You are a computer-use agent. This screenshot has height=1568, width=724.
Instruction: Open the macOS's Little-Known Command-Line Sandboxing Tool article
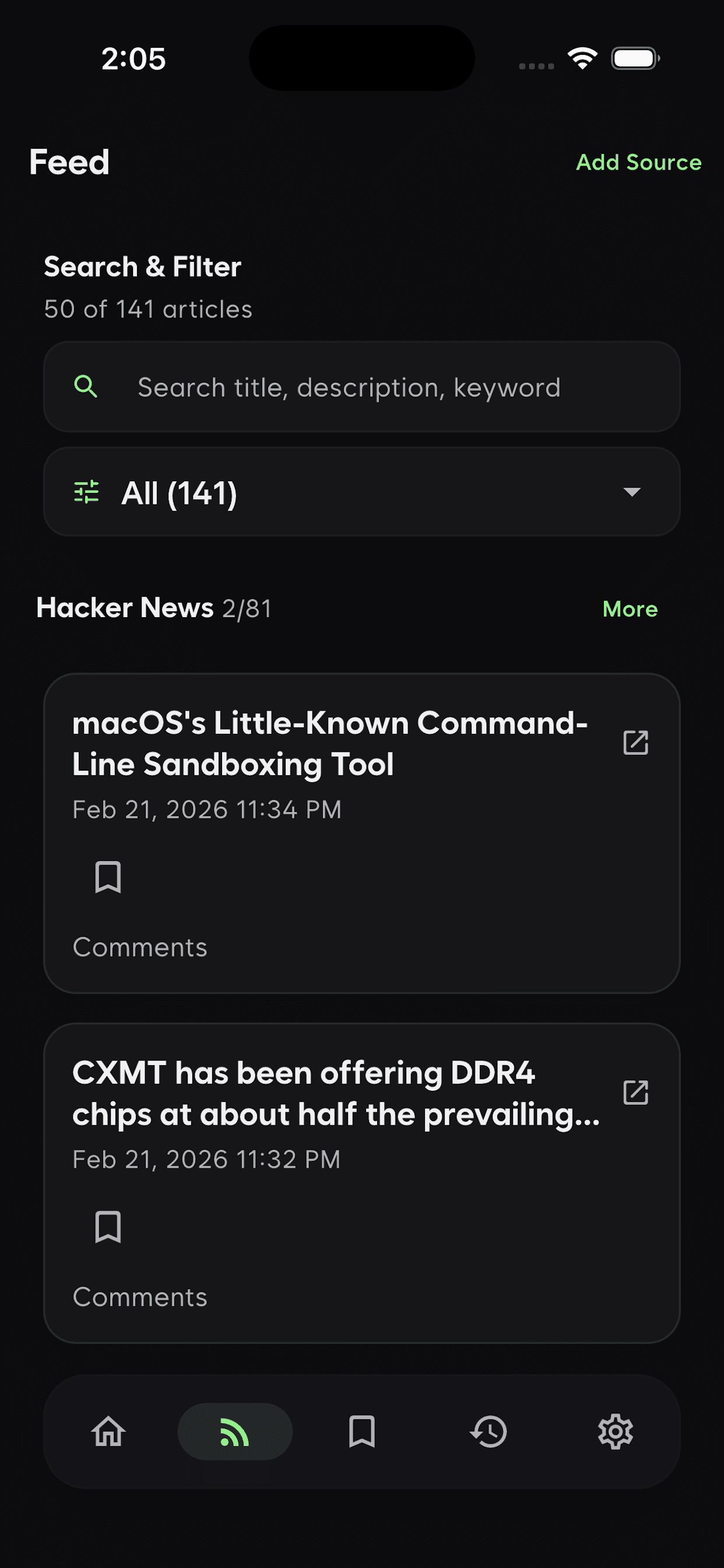coord(330,743)
